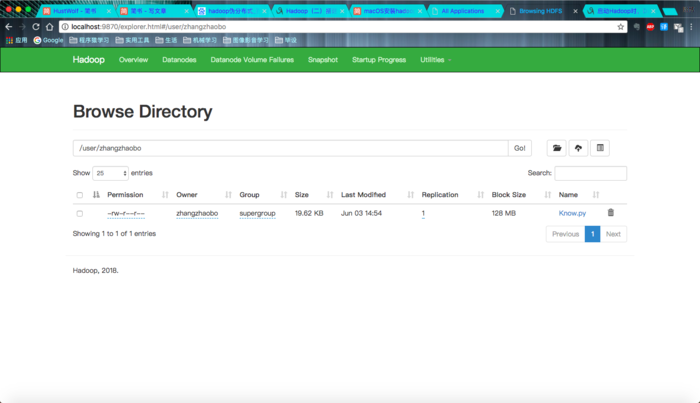700x403 pixels.
Task: Click the browser back arrow
Action: tap(8, 27)
